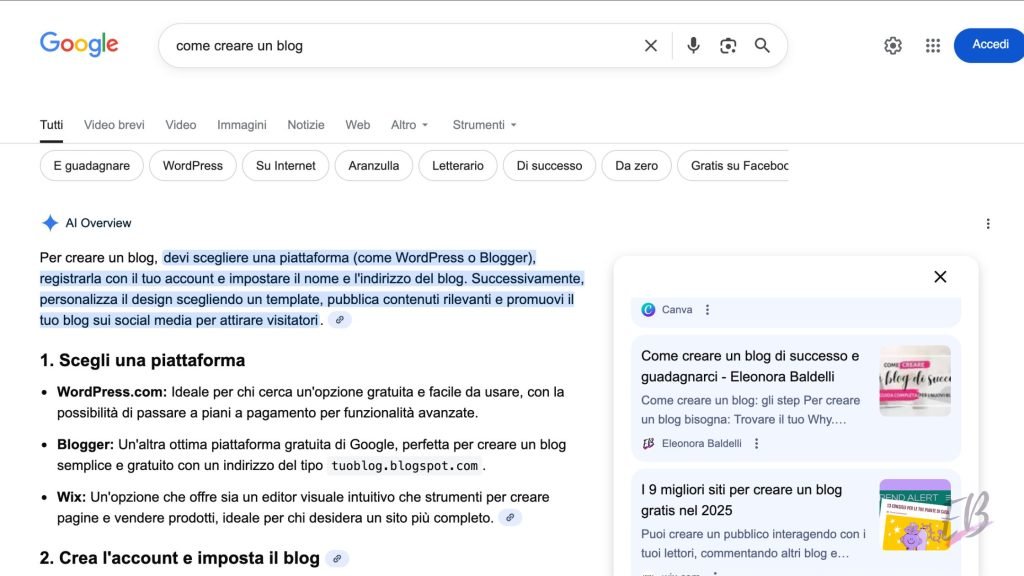Switch to the Web tab

point(357,125)
